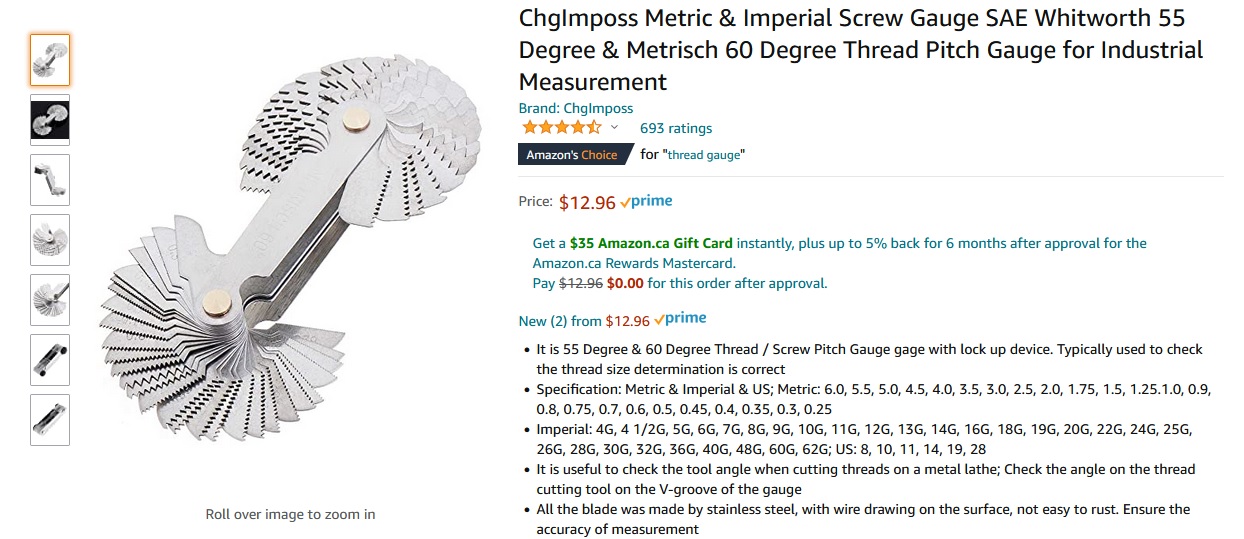
Task: Open the $35 Amazon.ca Gift Card offer
Action: [650, 243]
